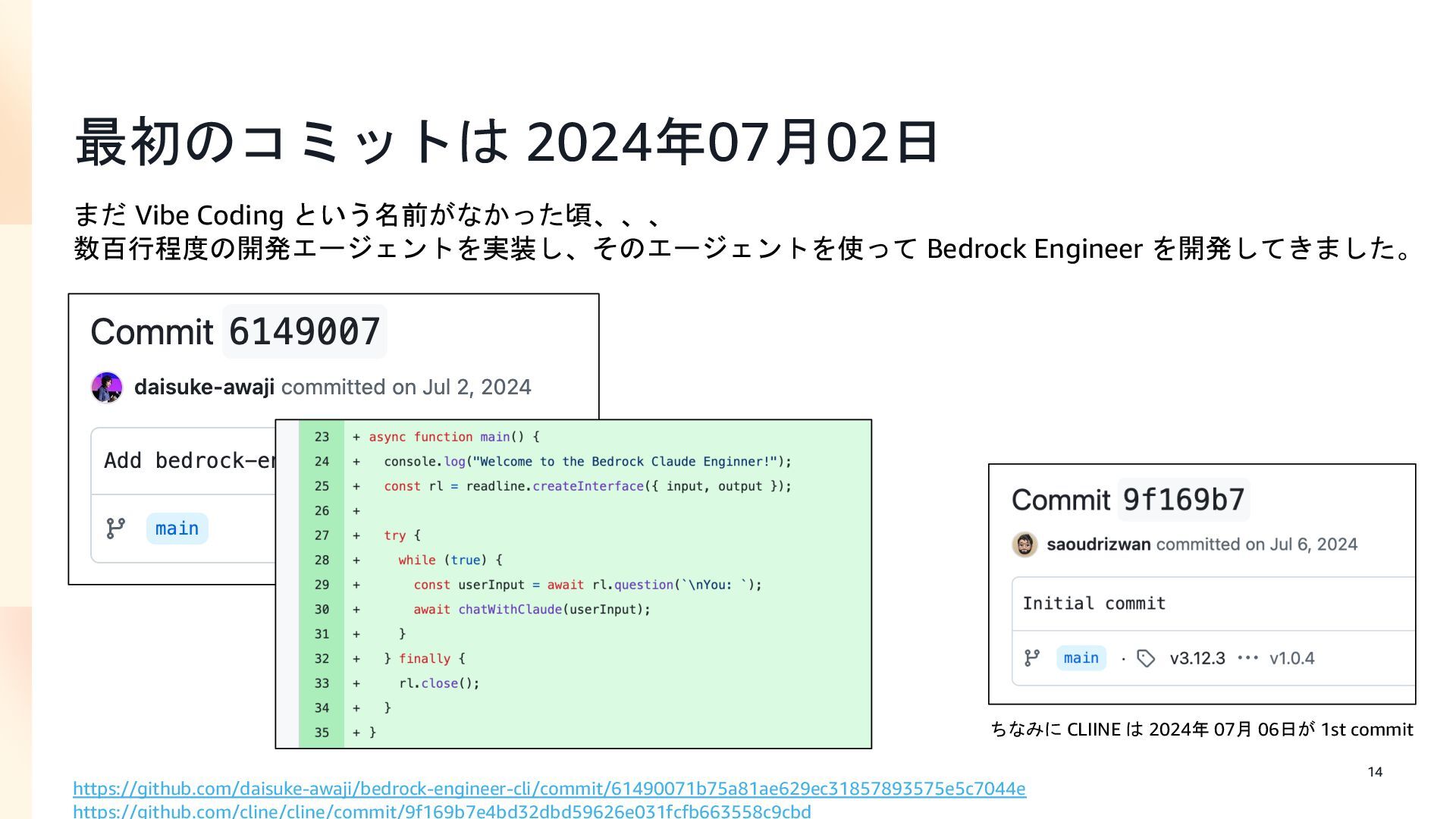Click saoudrizwan's profile avatar

(x=1025, y=544)
